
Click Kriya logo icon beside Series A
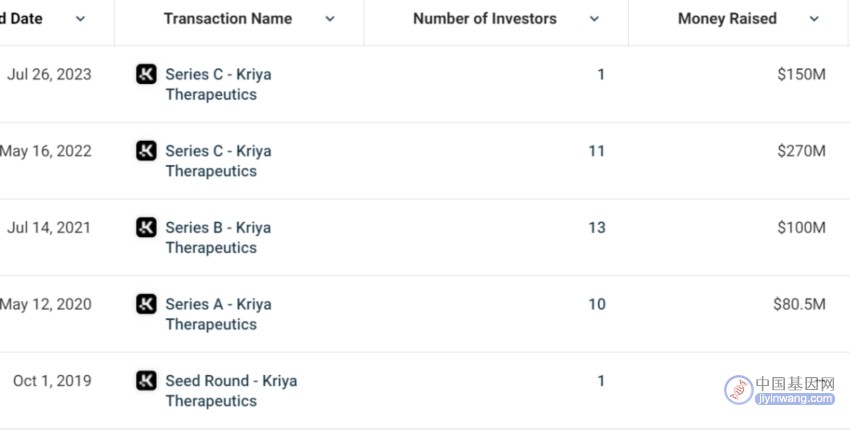(146, 304)
